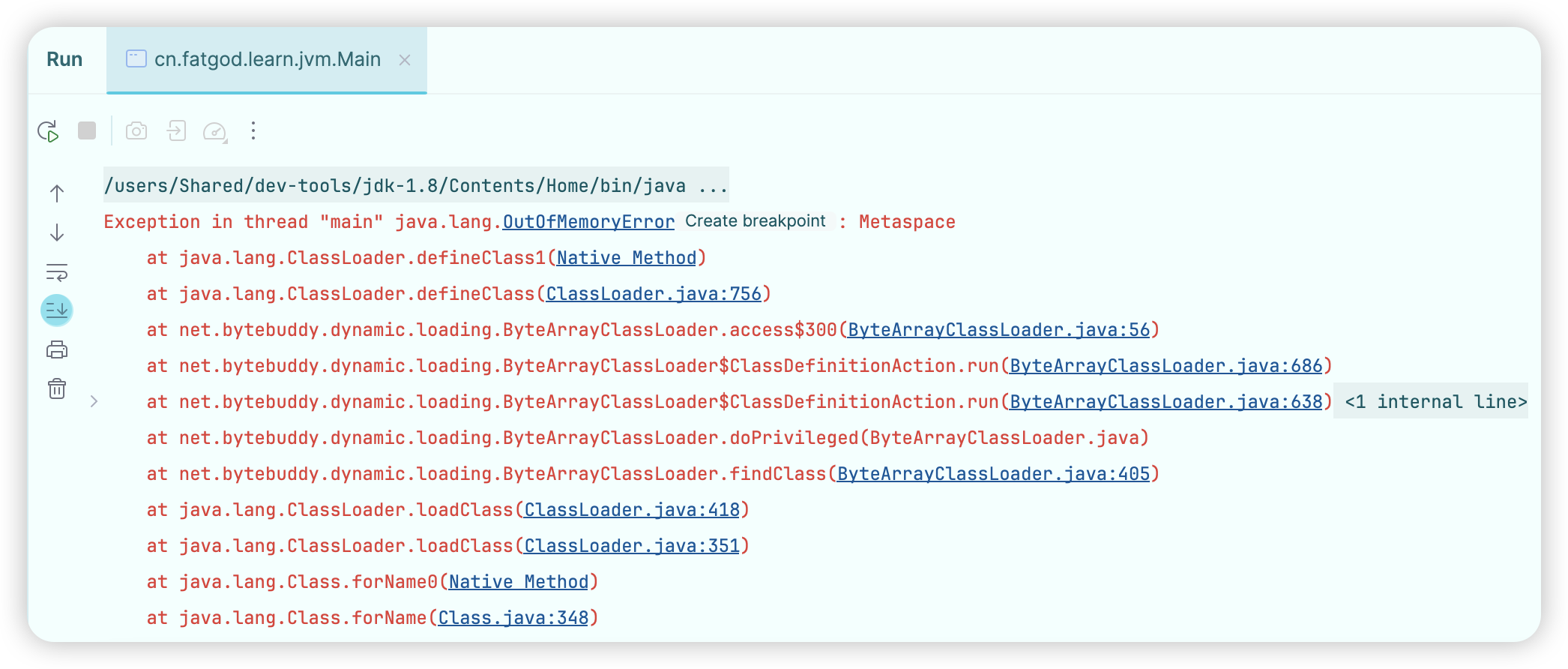Screen dimensions: 1568x669
Task: Click the print console icon
Action: [57, 349]
